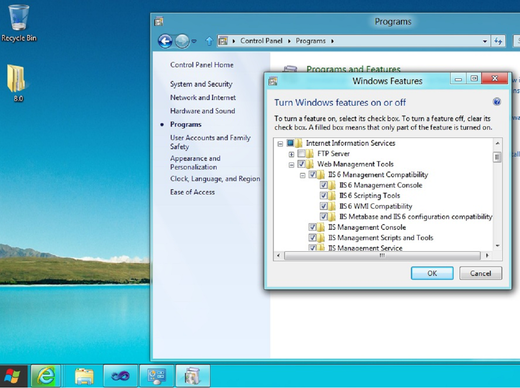
Task: Open File Explorer from taskbar
Action: point(84,376)
